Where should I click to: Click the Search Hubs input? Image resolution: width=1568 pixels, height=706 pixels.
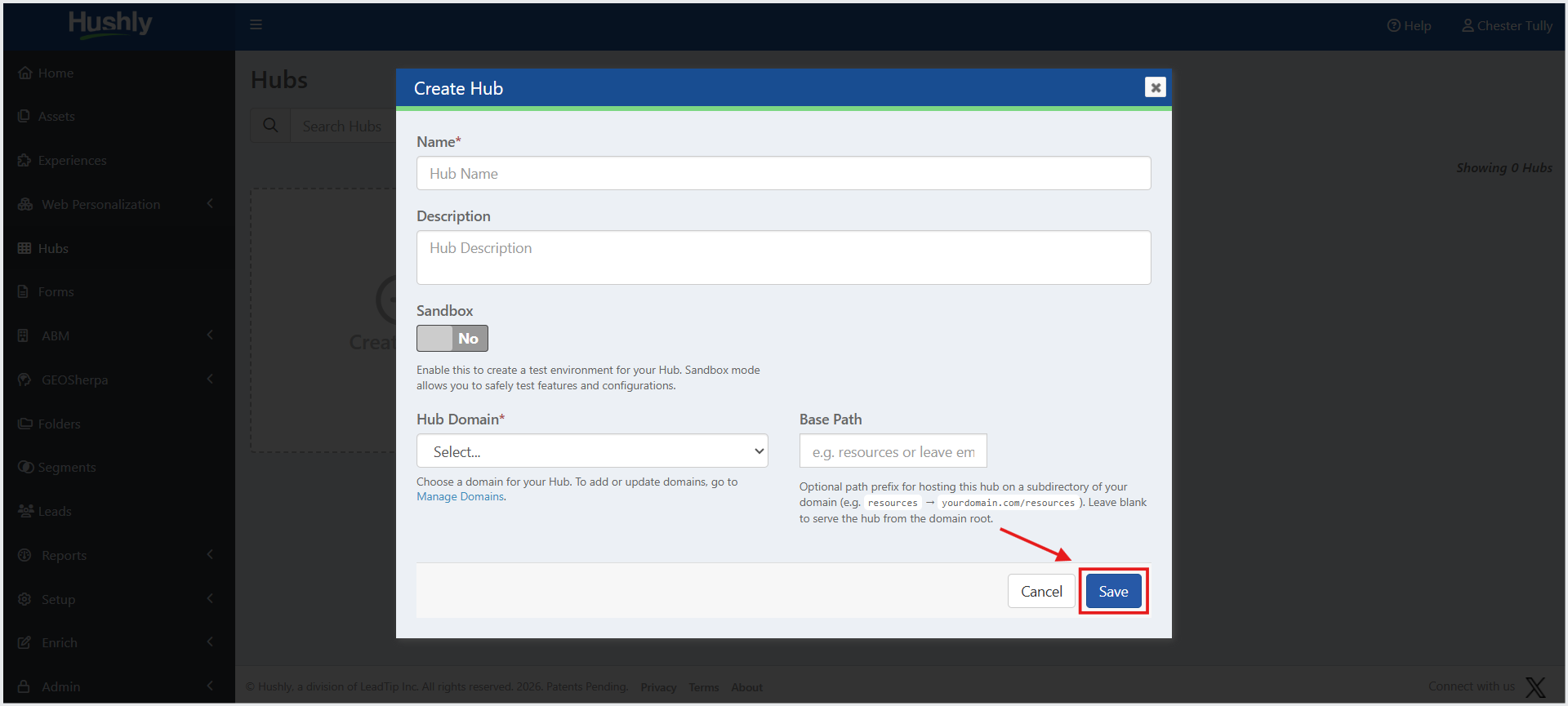[343, 126]
